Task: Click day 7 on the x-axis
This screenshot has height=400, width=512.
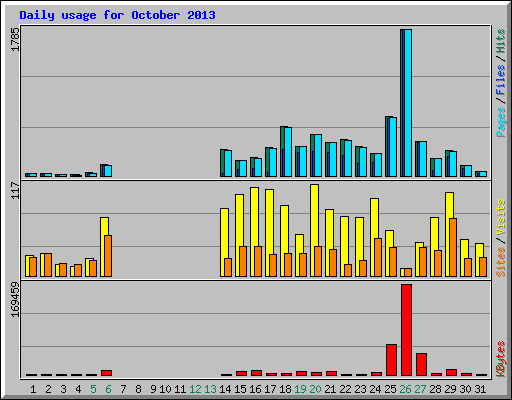Action: (x=123, y=389)
